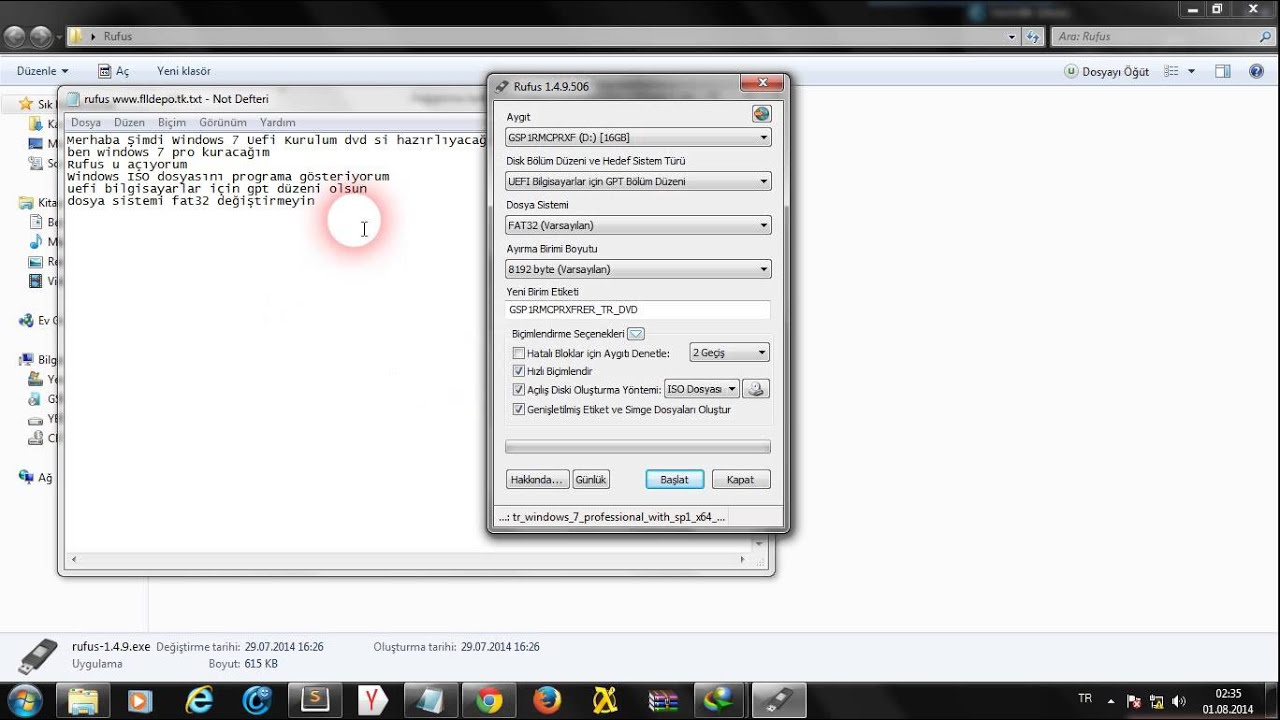Click folder icon in Explorer address bar
Image resolution: width=1280 pixels, height=720 pixels.
click(x=76, y=36)
